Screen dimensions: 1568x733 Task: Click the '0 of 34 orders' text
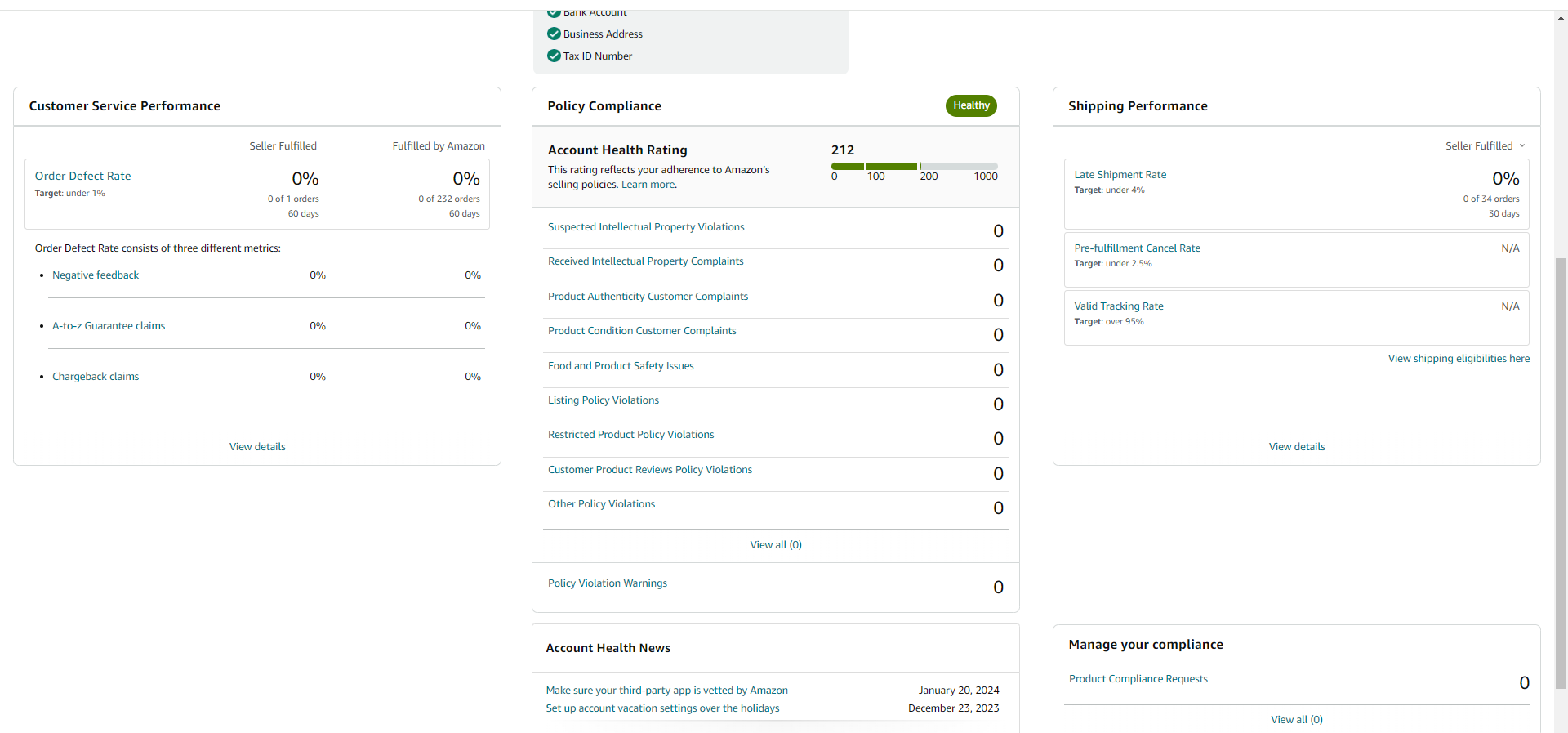tap(1491, 199)
